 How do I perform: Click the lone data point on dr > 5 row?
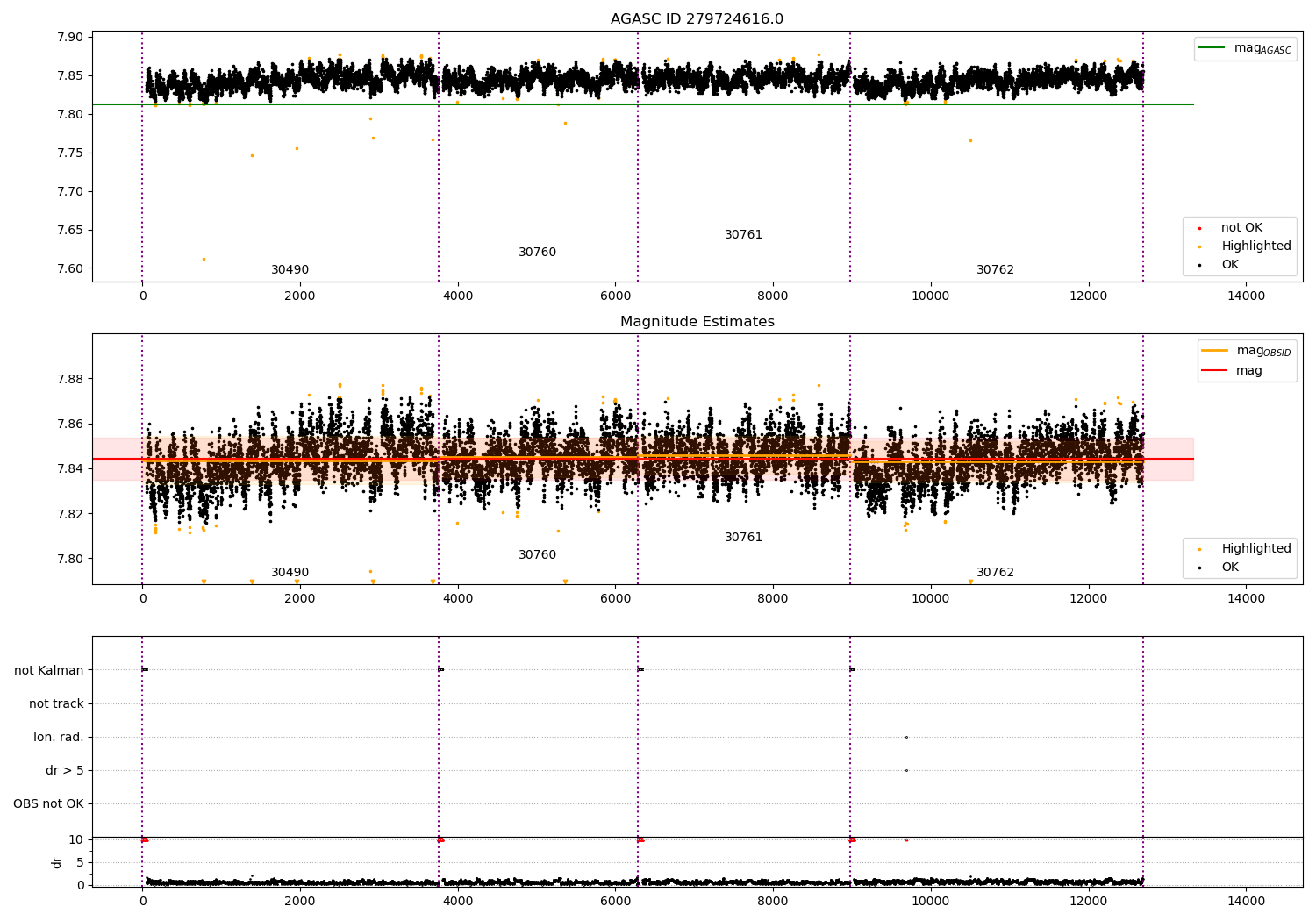tap(906, 770)
